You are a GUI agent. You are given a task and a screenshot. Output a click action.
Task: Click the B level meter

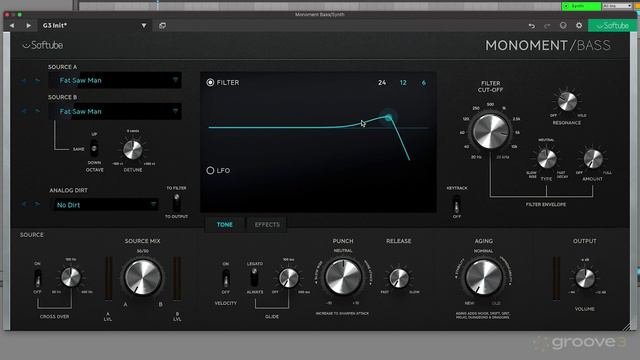coord(177,279)
